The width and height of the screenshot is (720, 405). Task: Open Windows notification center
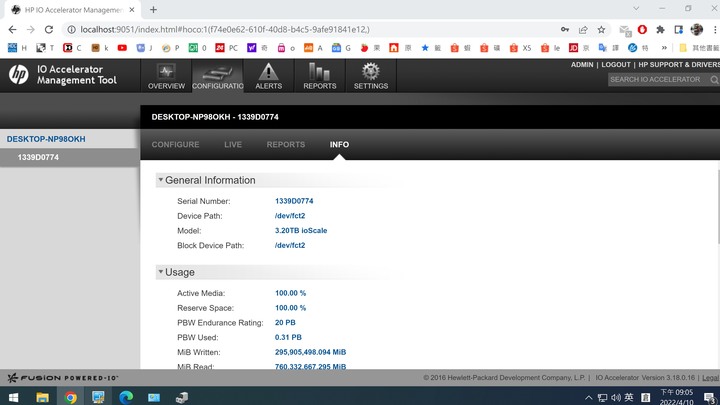[x=710, y=398]
